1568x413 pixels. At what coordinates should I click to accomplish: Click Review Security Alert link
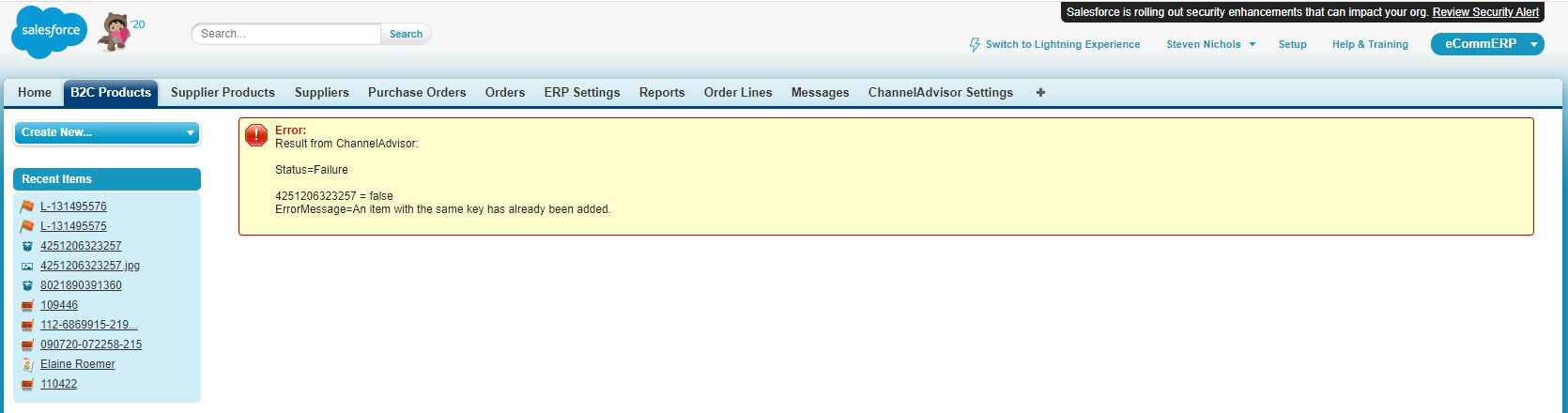[x=1485, y=12]
